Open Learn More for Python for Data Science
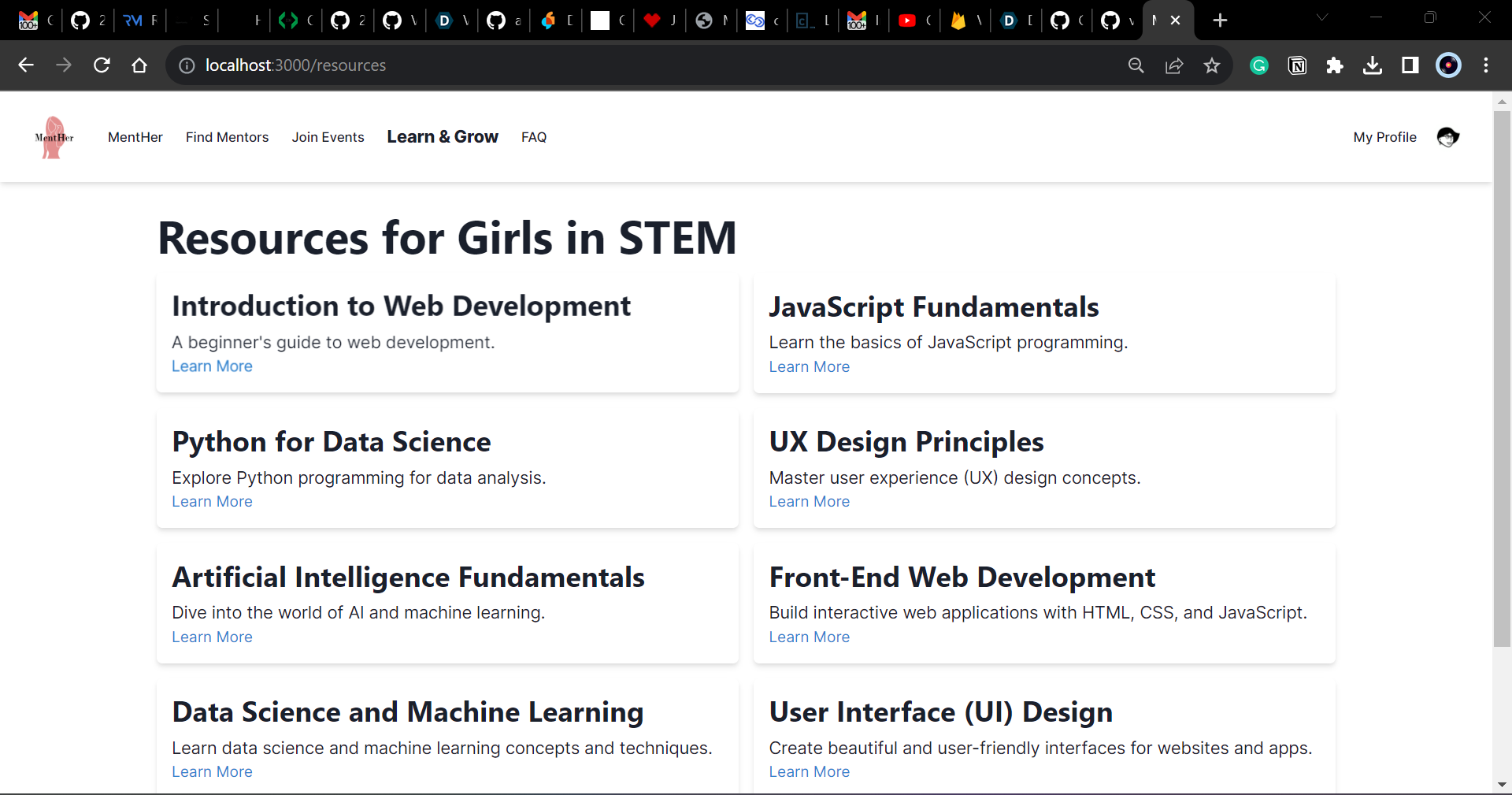 213,502
